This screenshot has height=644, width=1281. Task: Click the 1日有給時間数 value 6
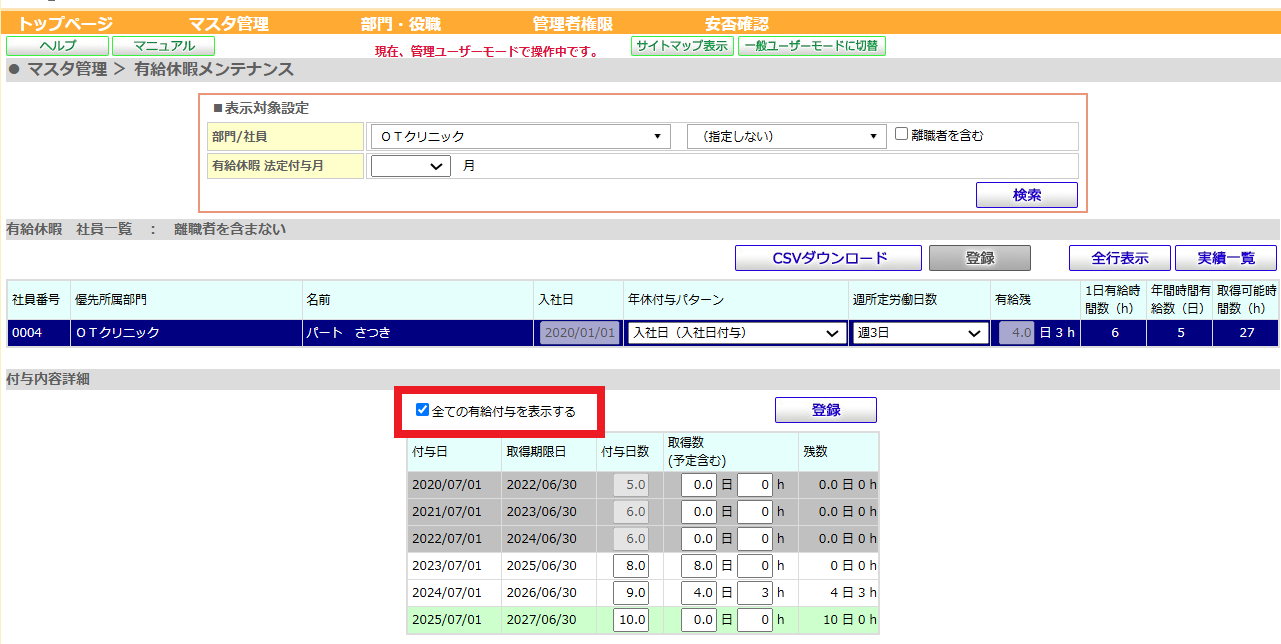1114,333
